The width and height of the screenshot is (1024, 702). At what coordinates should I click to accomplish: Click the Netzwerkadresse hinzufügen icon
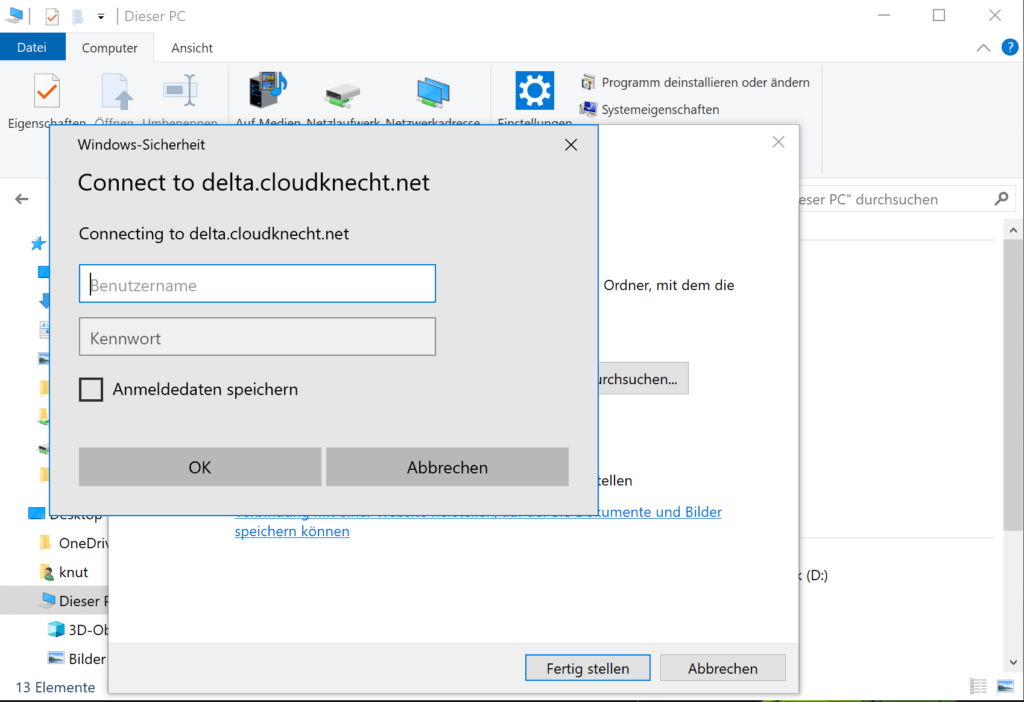(432, 92)
